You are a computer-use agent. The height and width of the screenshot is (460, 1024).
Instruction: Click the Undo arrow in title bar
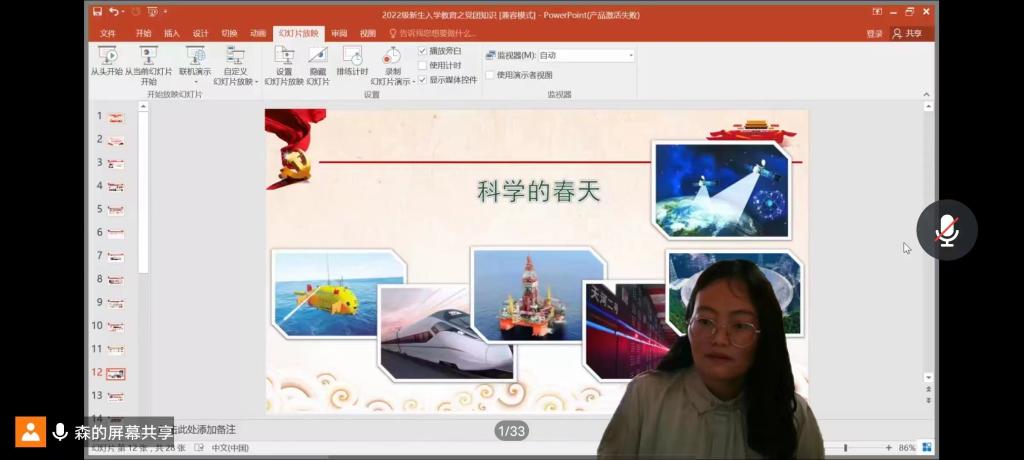point(115,12)
